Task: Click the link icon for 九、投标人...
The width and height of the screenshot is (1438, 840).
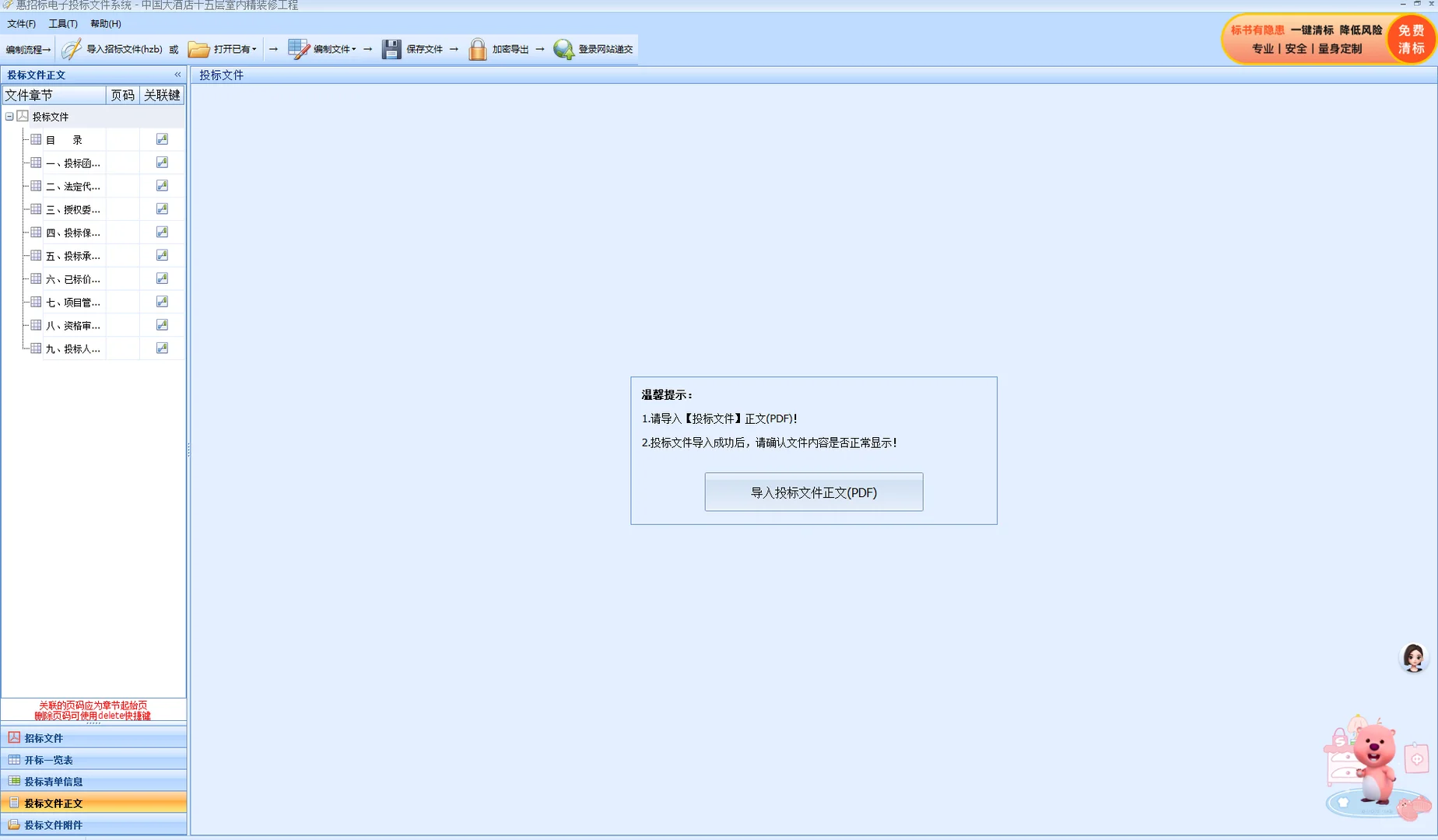Action: pyautogui.click(x=162, y=348)
